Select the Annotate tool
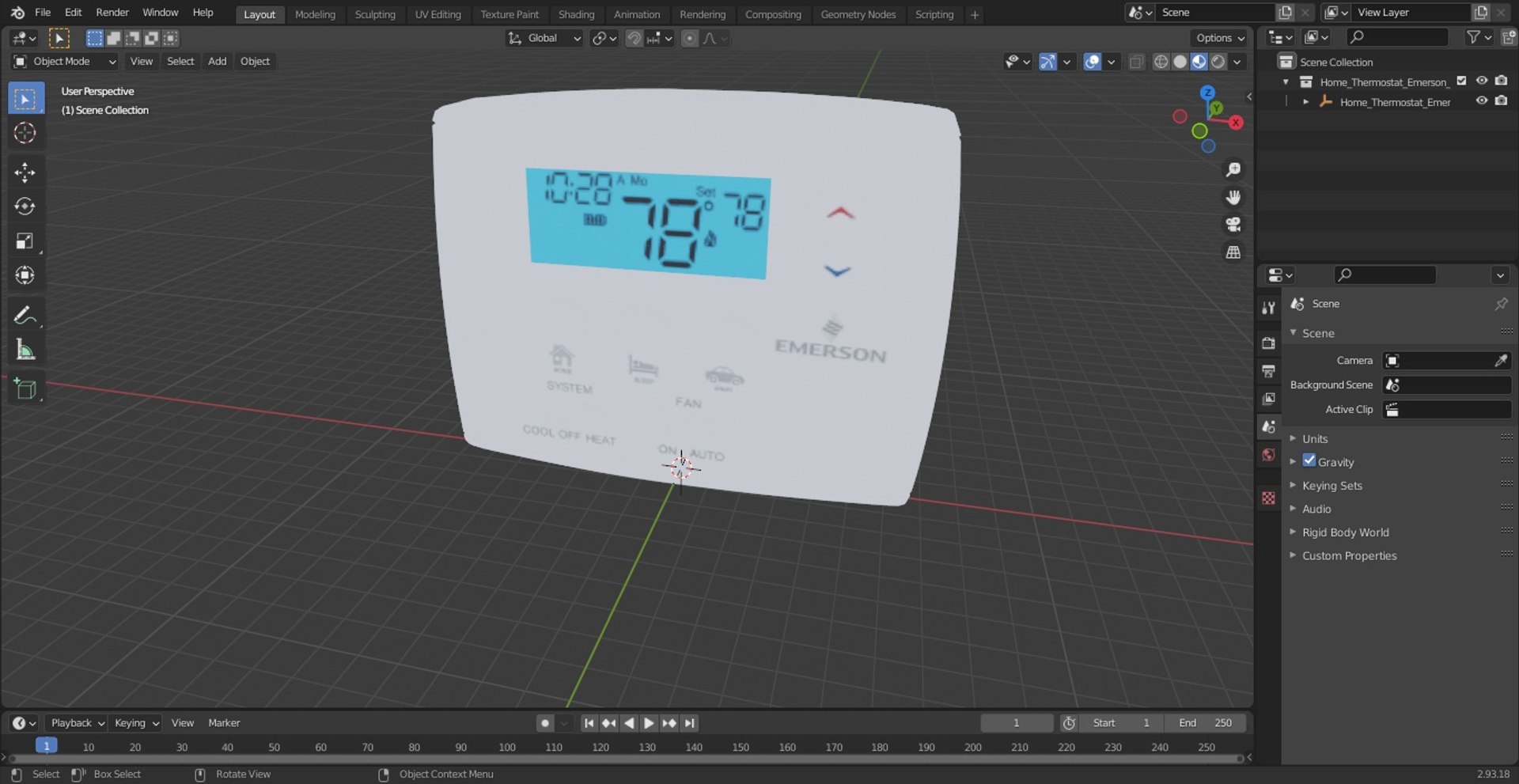 click(x=25, y=315)
